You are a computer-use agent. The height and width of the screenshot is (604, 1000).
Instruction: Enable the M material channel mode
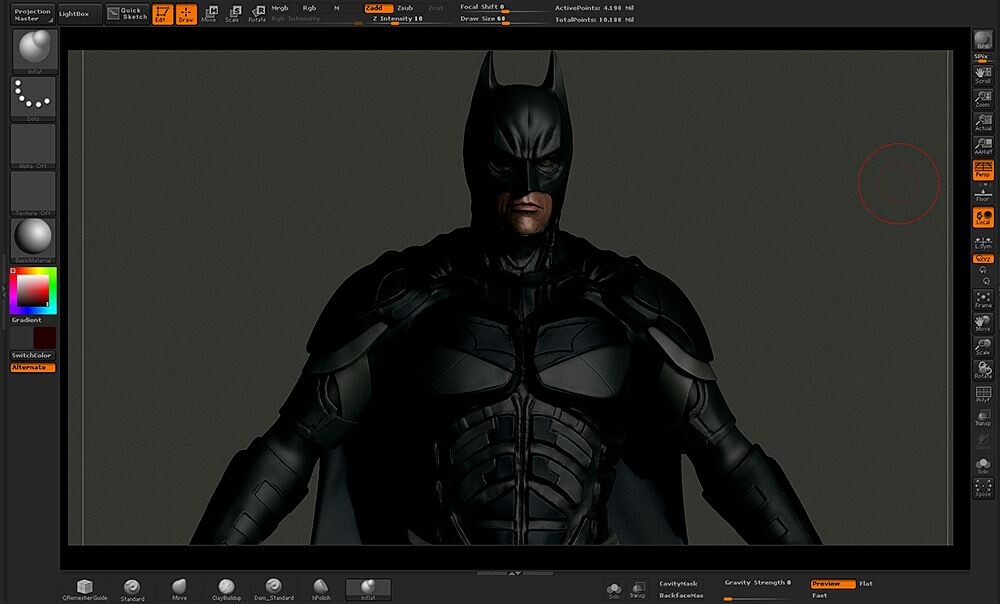pos(337,8)
